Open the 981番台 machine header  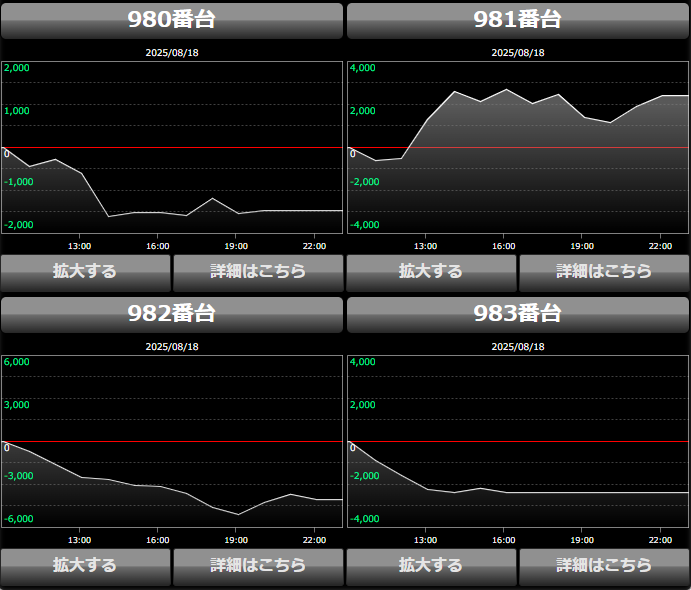(x=518, y=21)
